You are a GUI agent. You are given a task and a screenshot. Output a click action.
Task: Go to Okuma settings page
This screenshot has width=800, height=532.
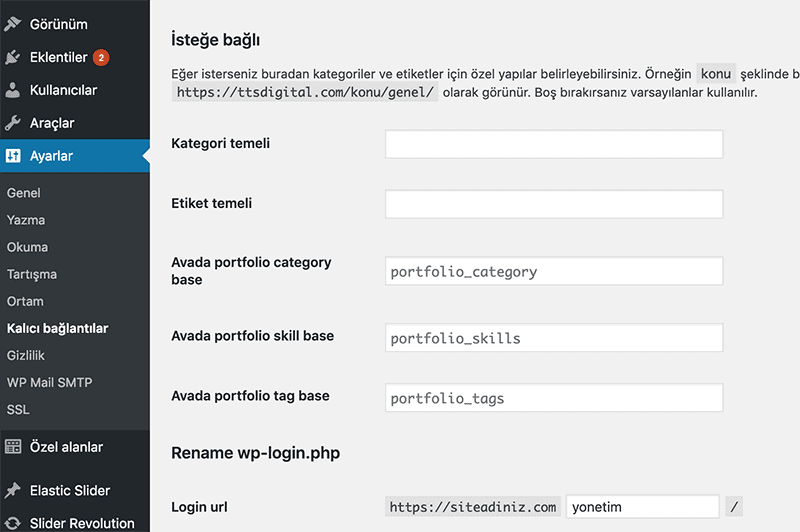pos(27,247)
